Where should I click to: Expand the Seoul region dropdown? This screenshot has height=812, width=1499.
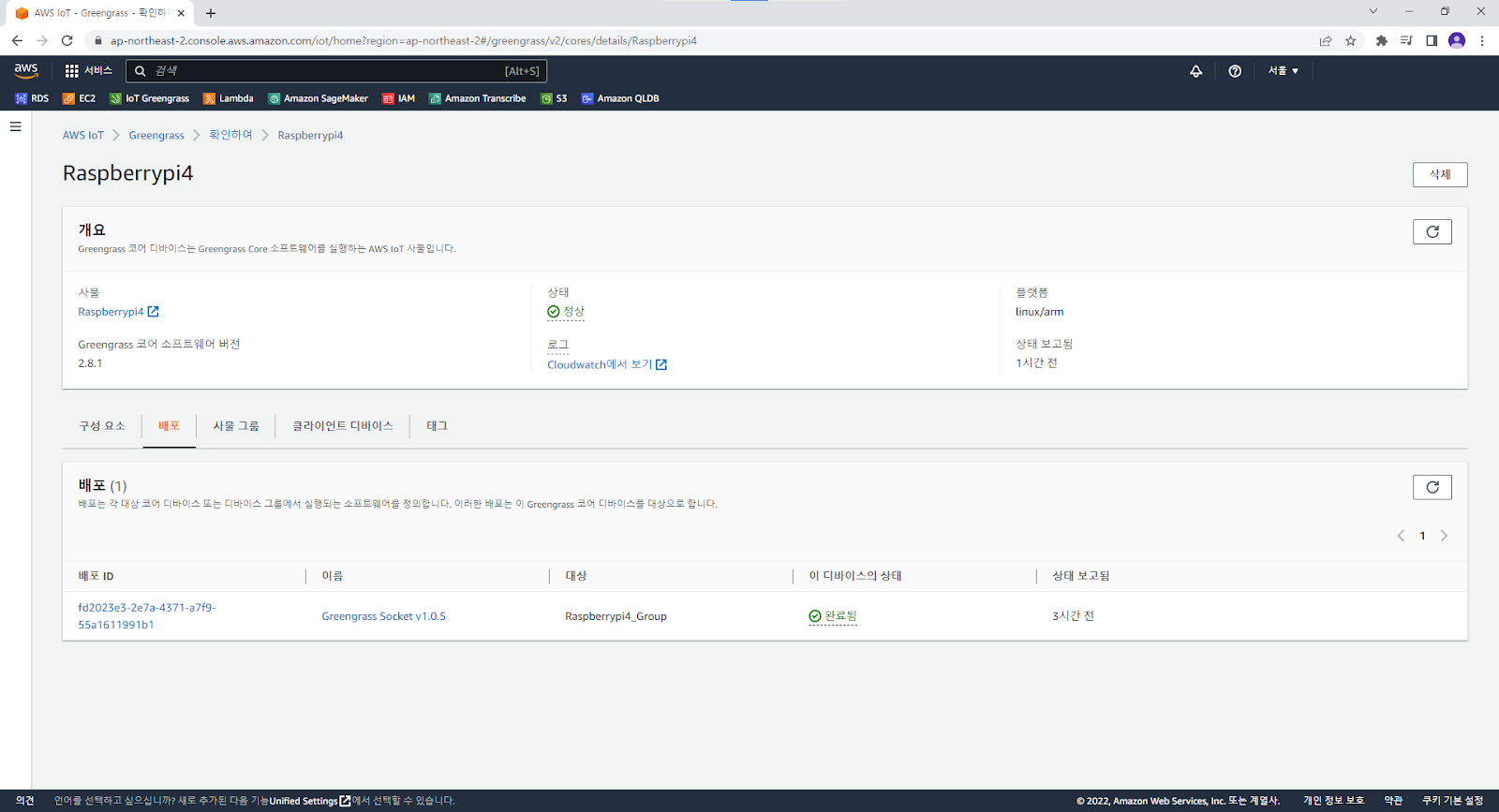pos(1284,71)
